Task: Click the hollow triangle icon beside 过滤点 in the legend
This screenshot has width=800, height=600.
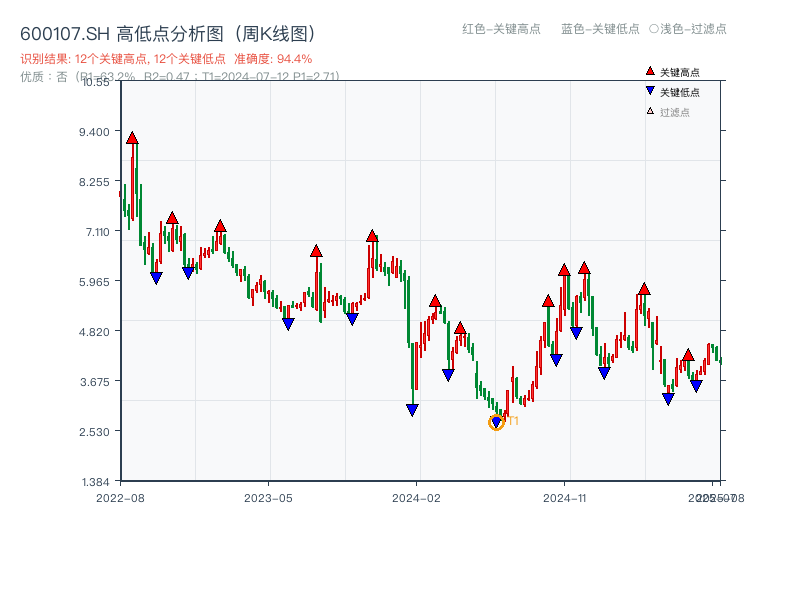Action: (x=650, y=110)
